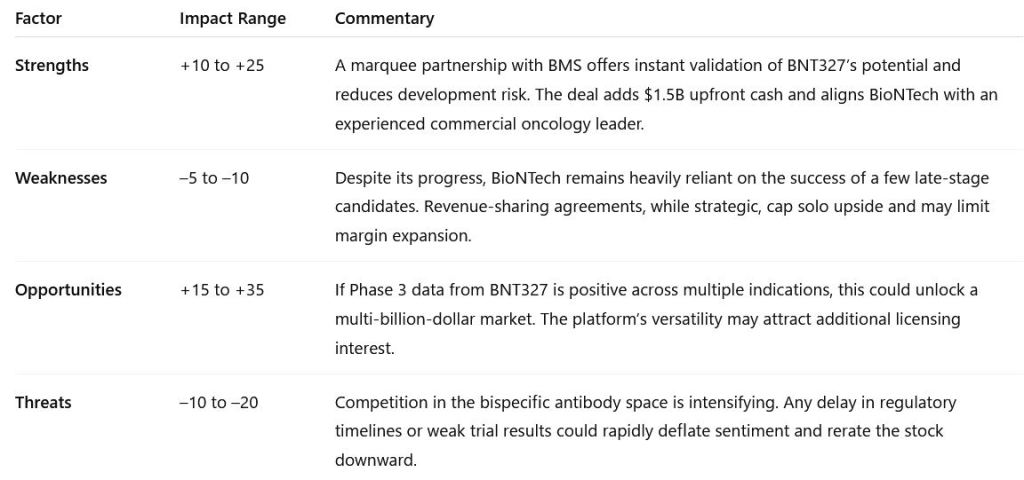This screenshot has height=480, width=1024.
Task: Select the Opportunities row label
Action: point(68,290)
